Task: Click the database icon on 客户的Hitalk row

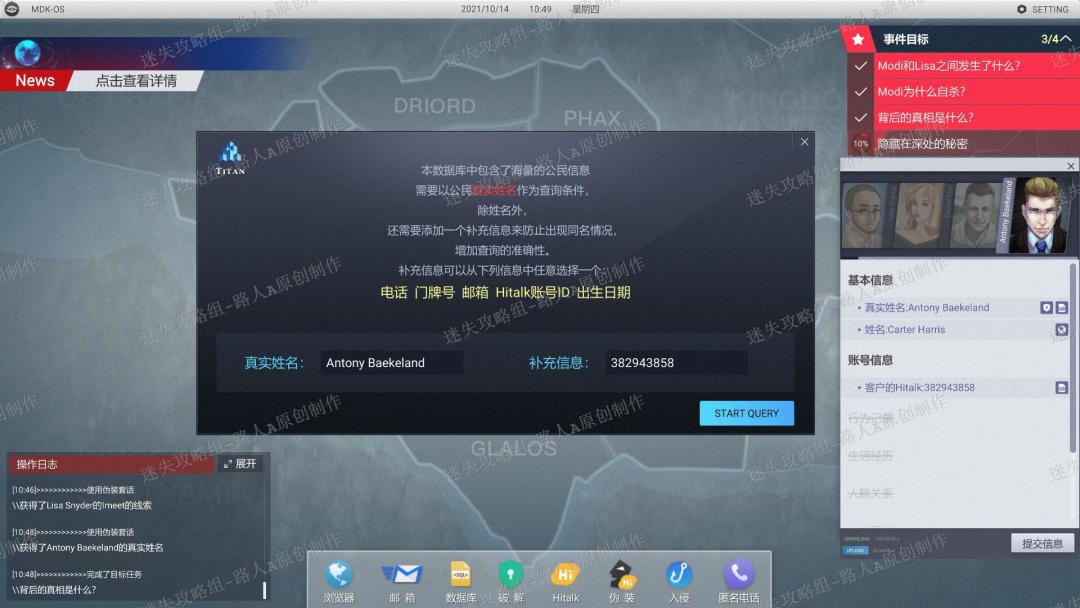Action: coord(1061,388)
